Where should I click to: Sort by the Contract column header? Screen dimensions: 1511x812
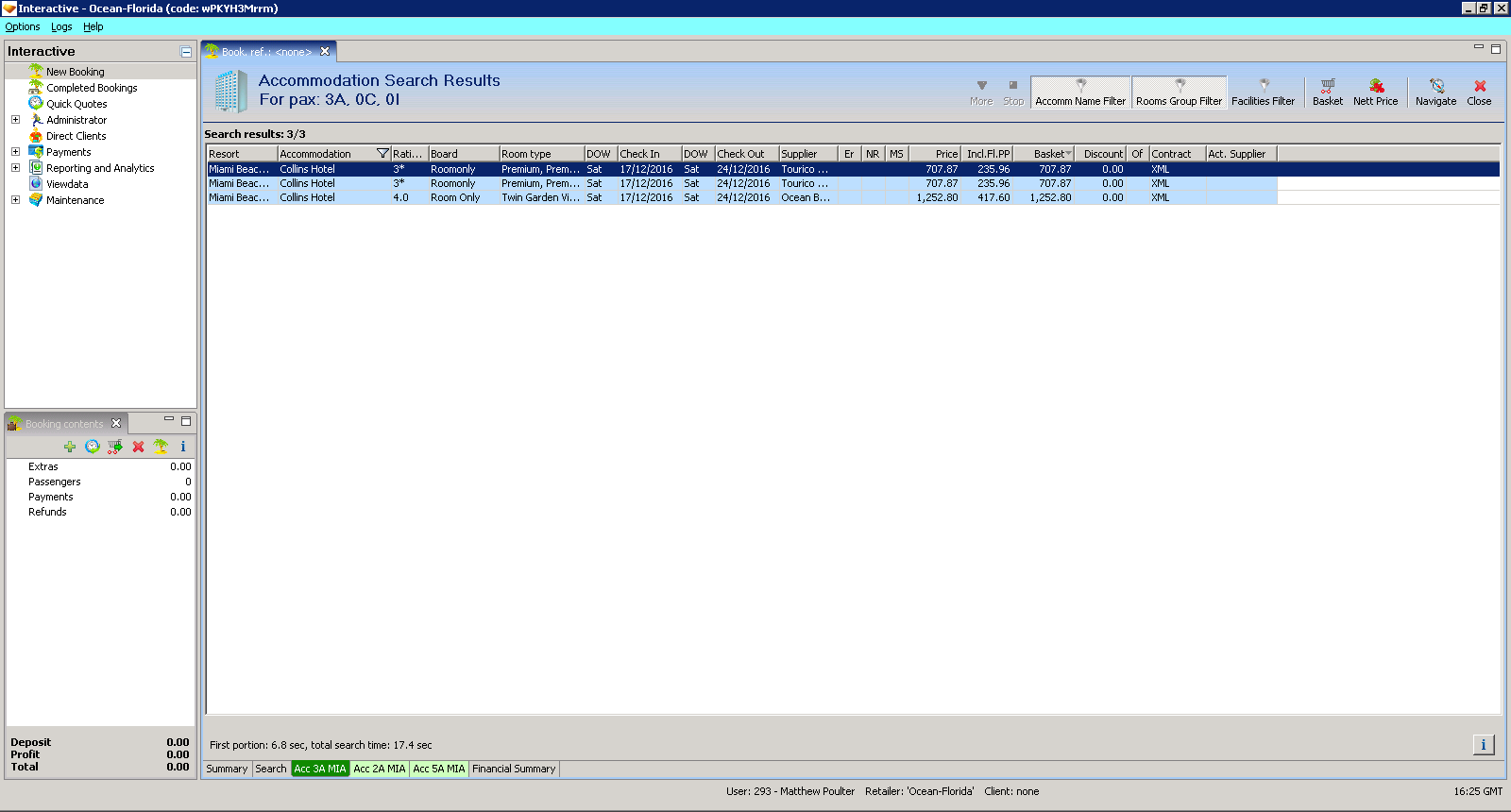[1178, 154]
